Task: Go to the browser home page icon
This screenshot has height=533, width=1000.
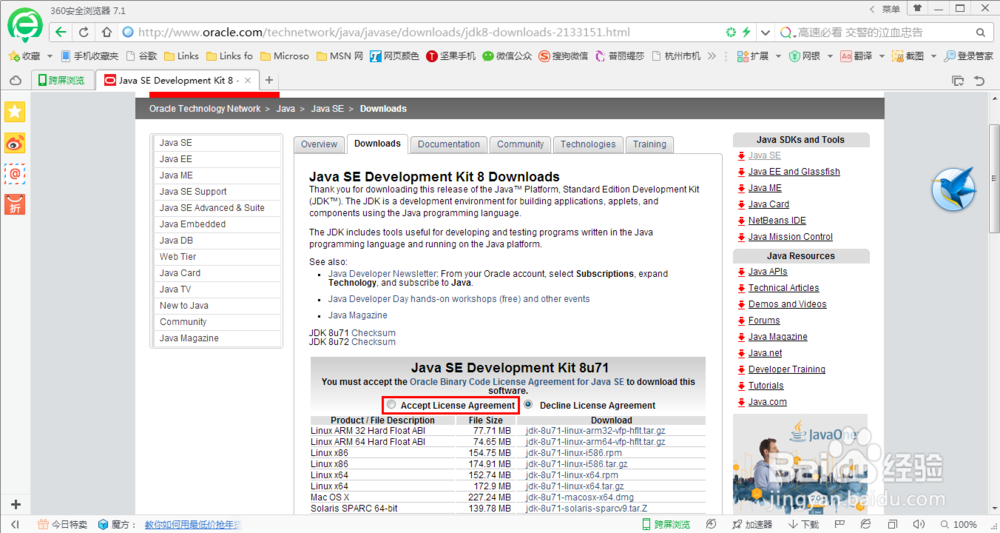Action: [x=107, y=32]
